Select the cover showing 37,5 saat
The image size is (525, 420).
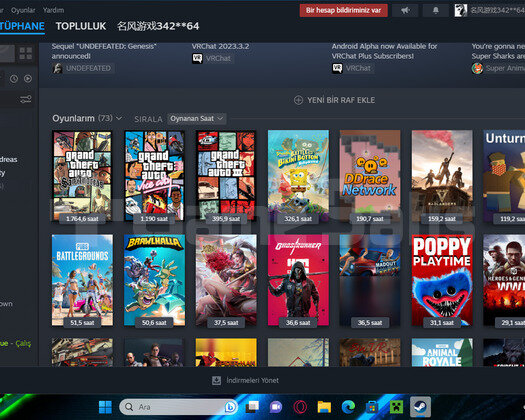[x=226, y=280]
